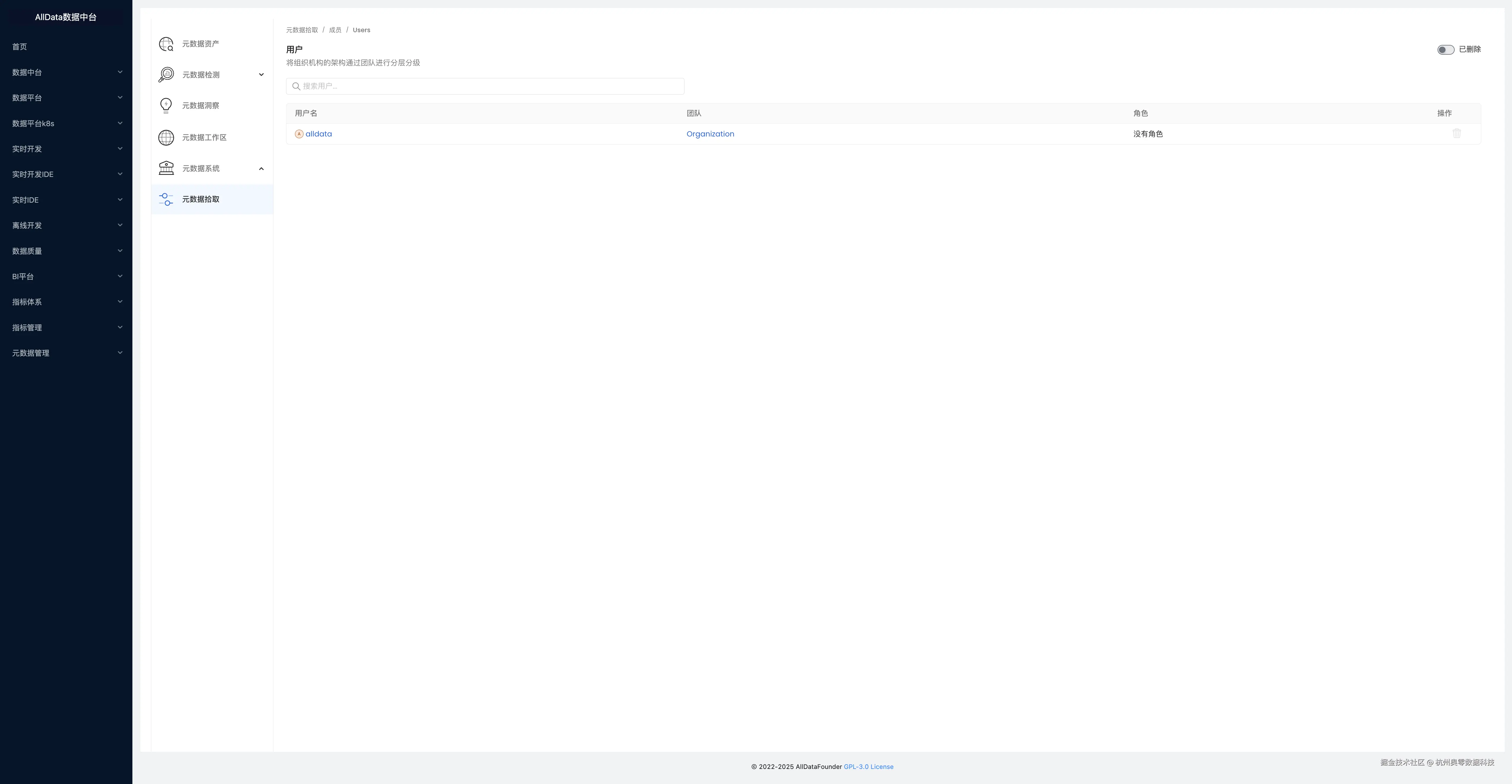Expand the 元数据检测 chevron
This screenshot has height=784, width=1512.
[x=261, y=74]
